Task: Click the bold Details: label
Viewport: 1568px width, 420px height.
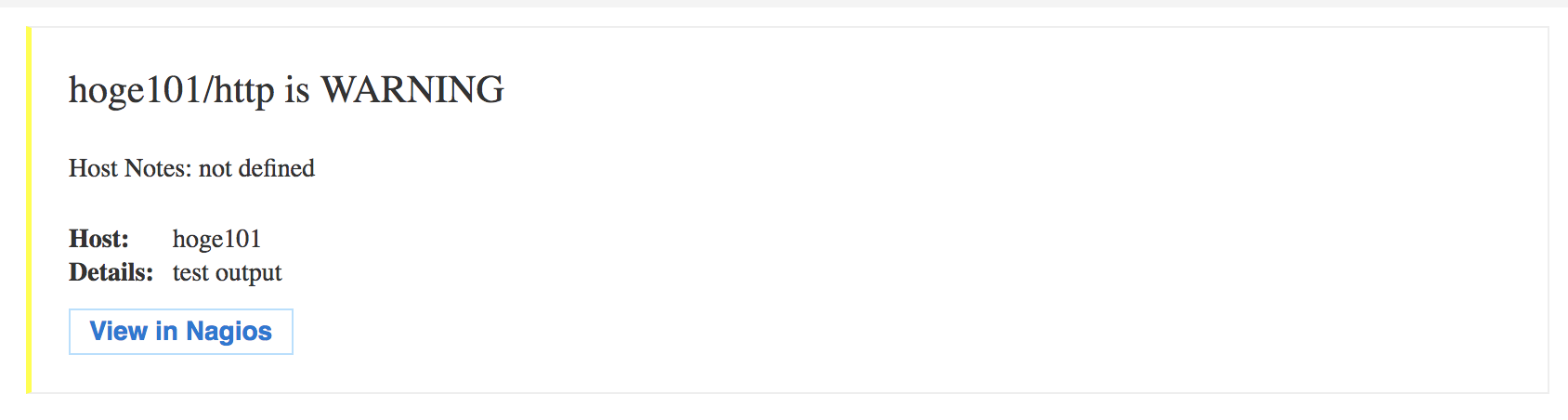Action: coord(111,272)
